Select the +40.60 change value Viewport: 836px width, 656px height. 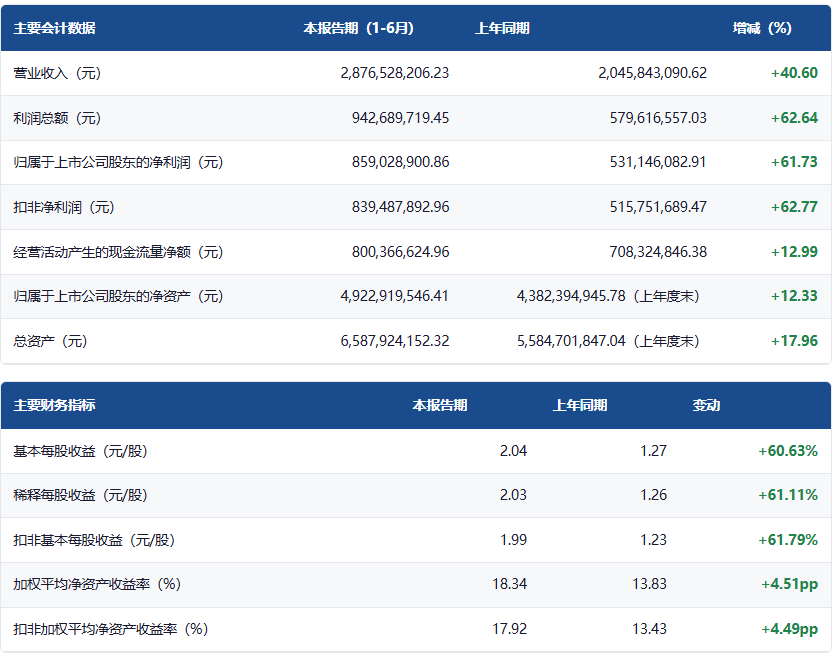[x=794, y=73]
